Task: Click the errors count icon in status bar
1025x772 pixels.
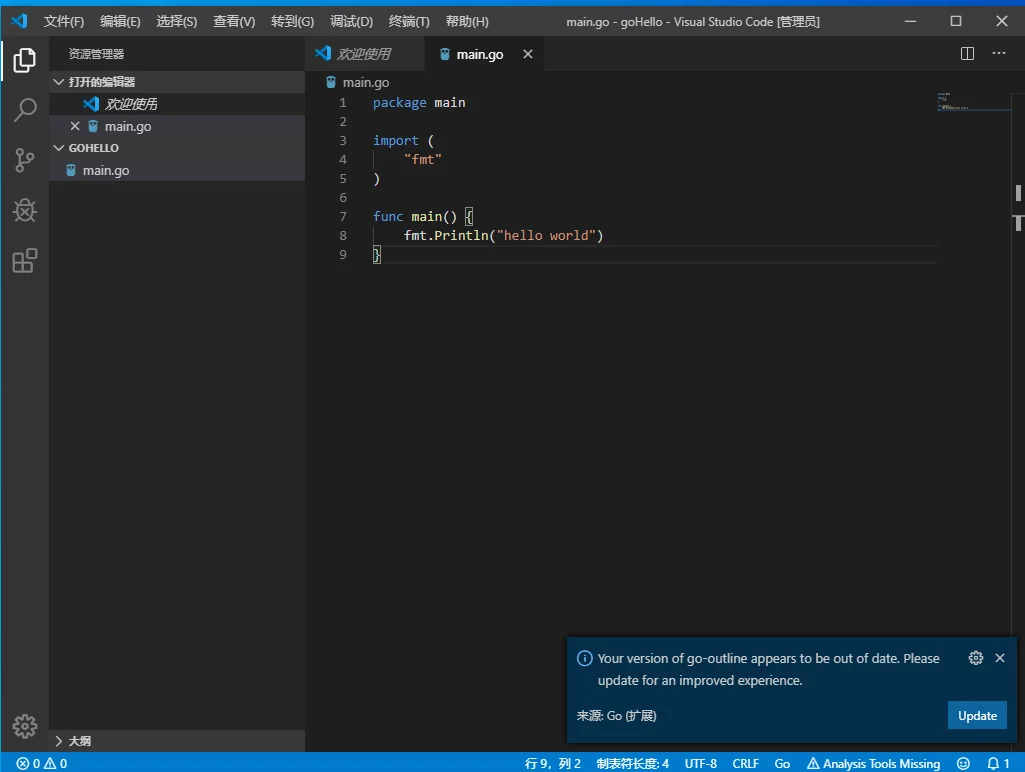Action: click(22, 764)
